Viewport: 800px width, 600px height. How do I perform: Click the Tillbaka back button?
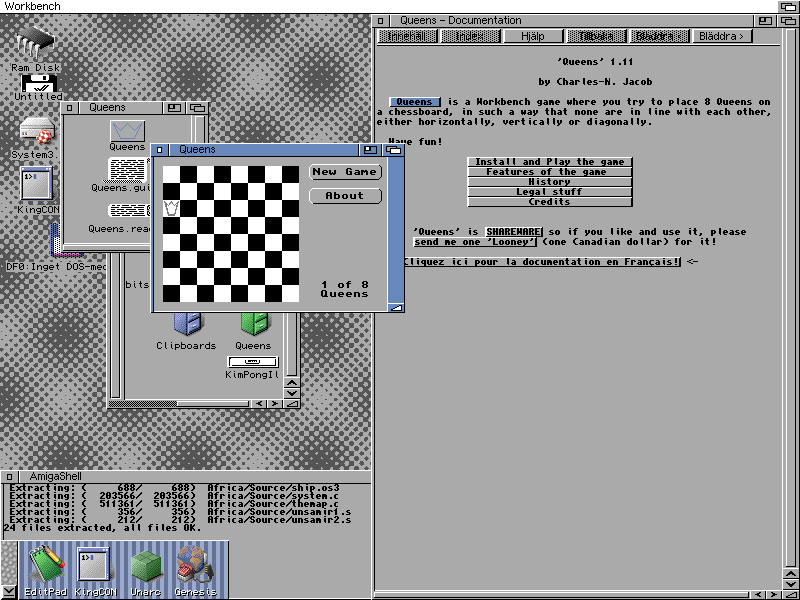(x=596, y=36)
